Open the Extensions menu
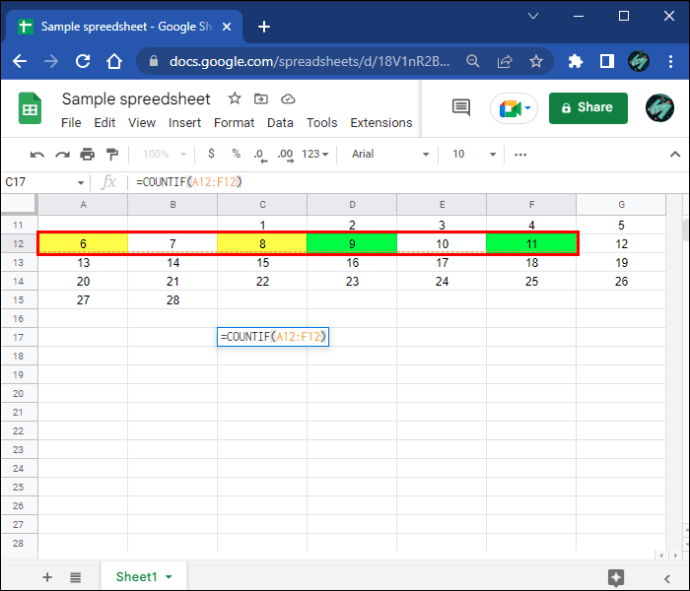 click(381, 123)
